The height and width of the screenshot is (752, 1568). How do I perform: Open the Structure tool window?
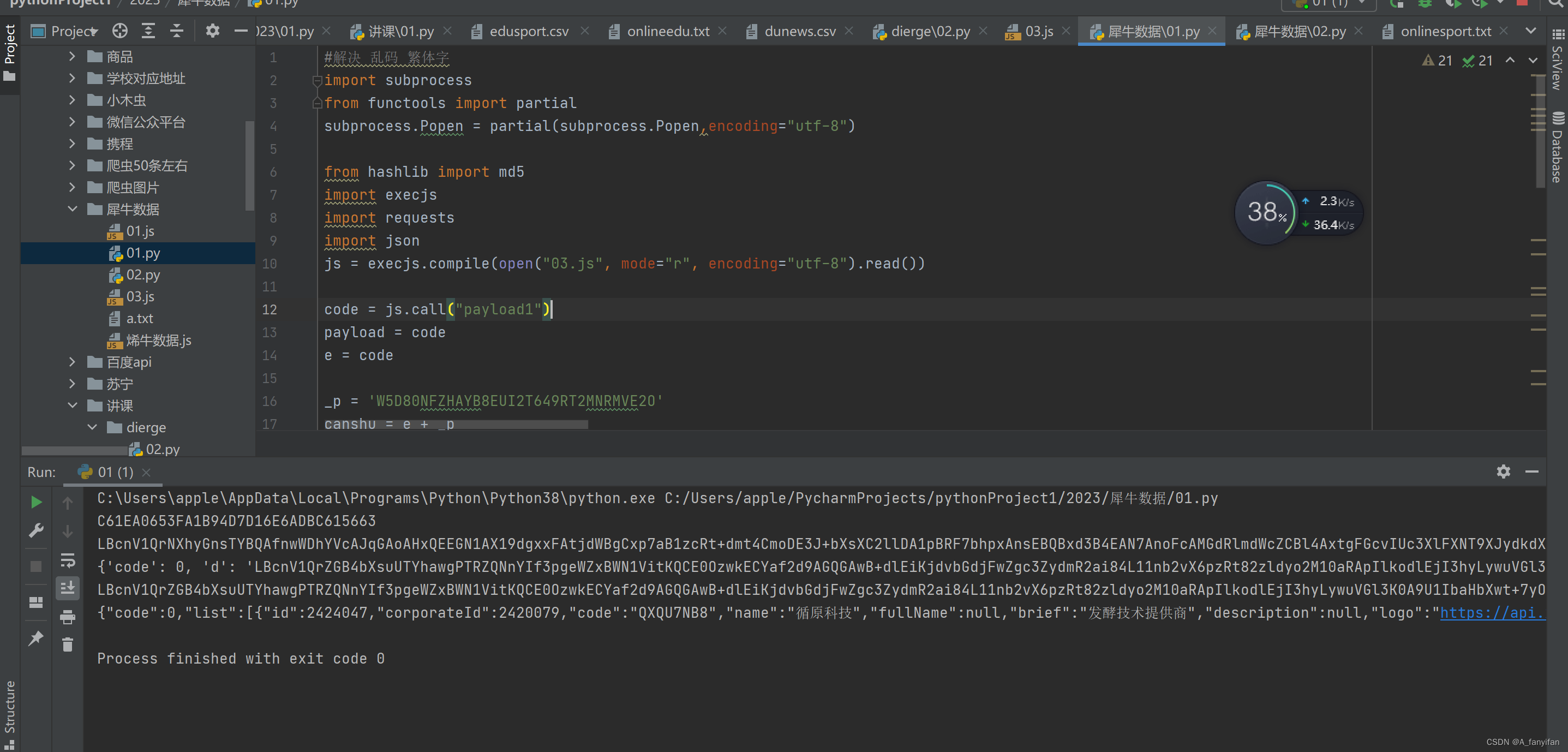click(x=10, y=714)
